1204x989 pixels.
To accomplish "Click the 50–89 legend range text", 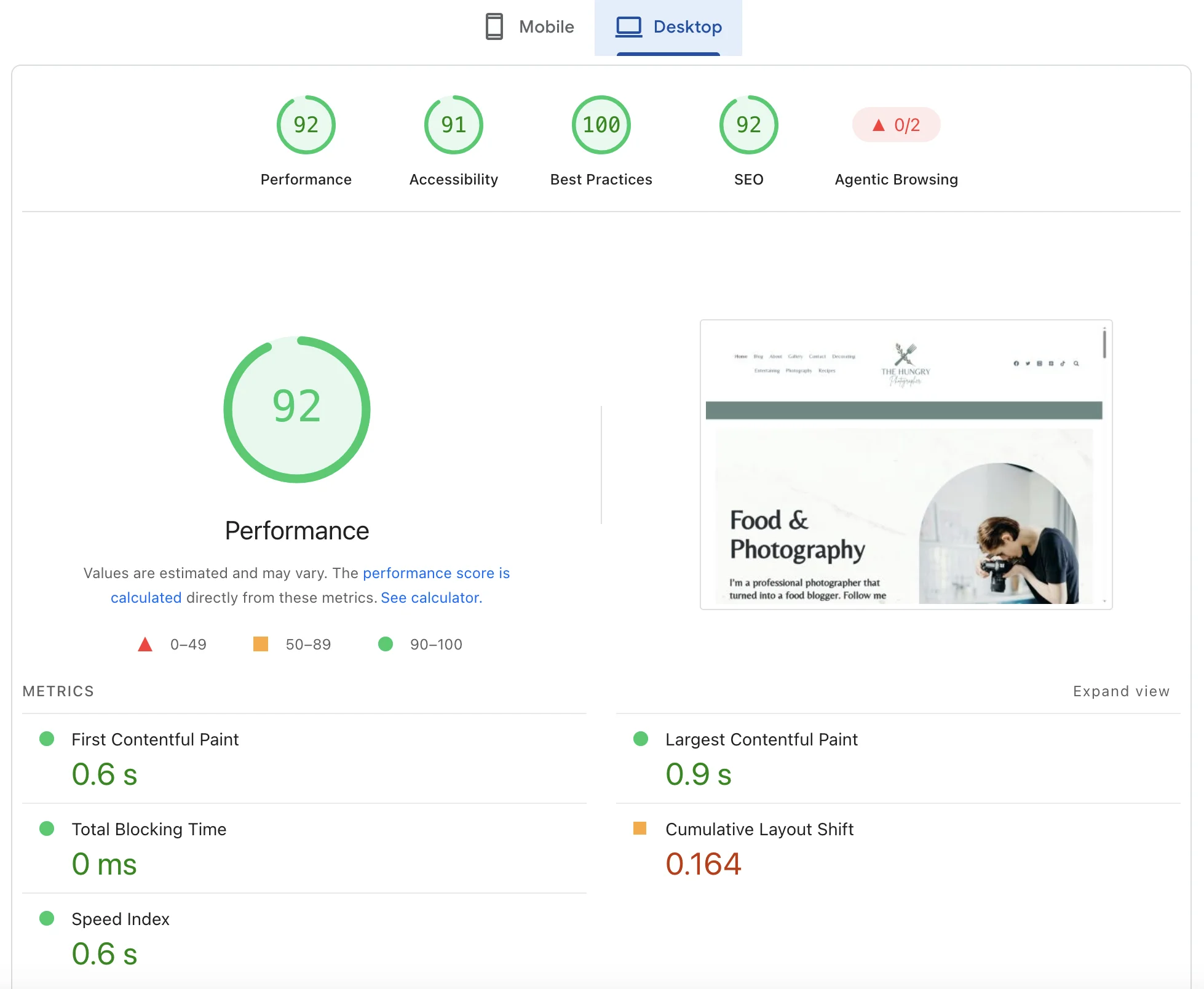I will click(308, 645).
